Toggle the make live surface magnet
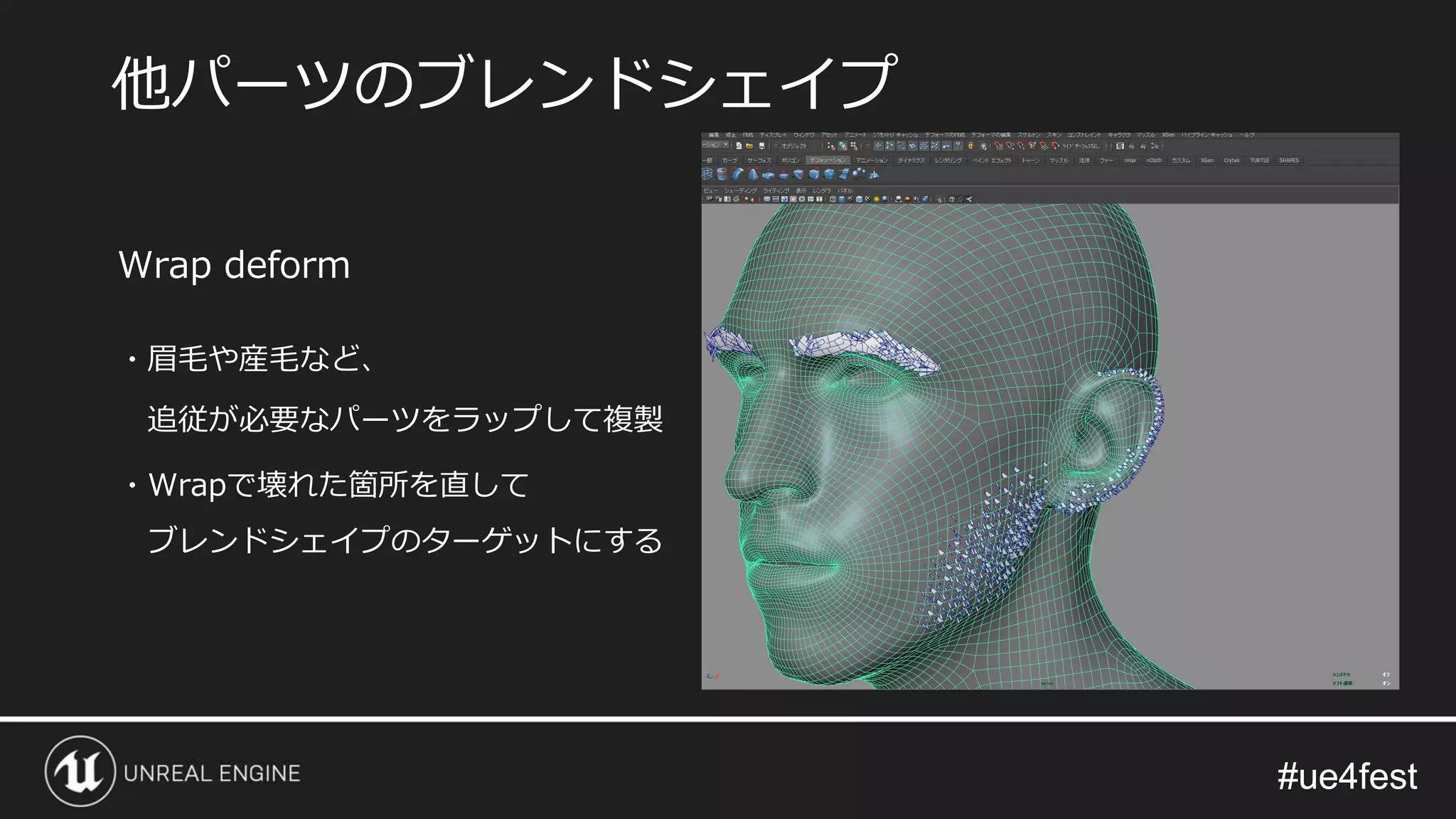 coord(1055,146)
